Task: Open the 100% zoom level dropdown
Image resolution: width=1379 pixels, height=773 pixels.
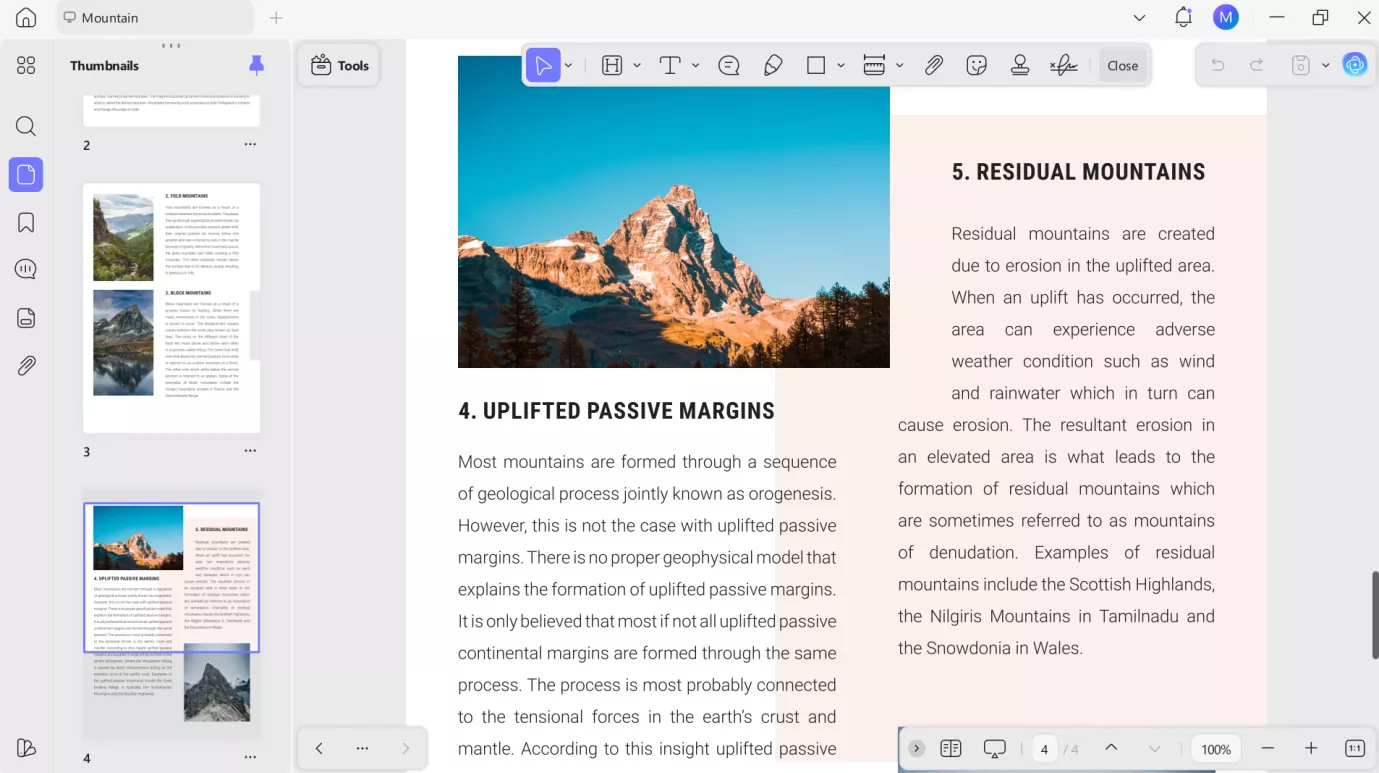Action: (x=1216, y=749)
